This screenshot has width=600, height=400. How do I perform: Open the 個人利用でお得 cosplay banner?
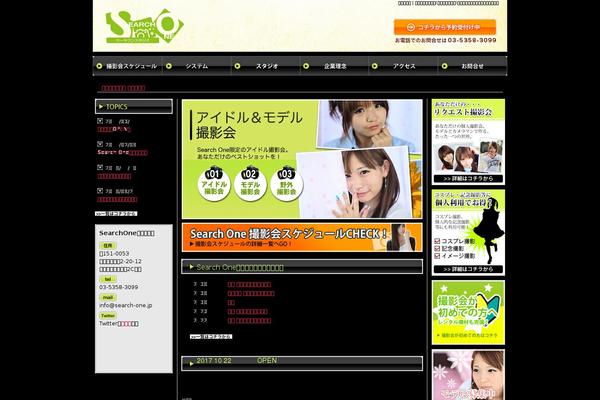(468, 232)
